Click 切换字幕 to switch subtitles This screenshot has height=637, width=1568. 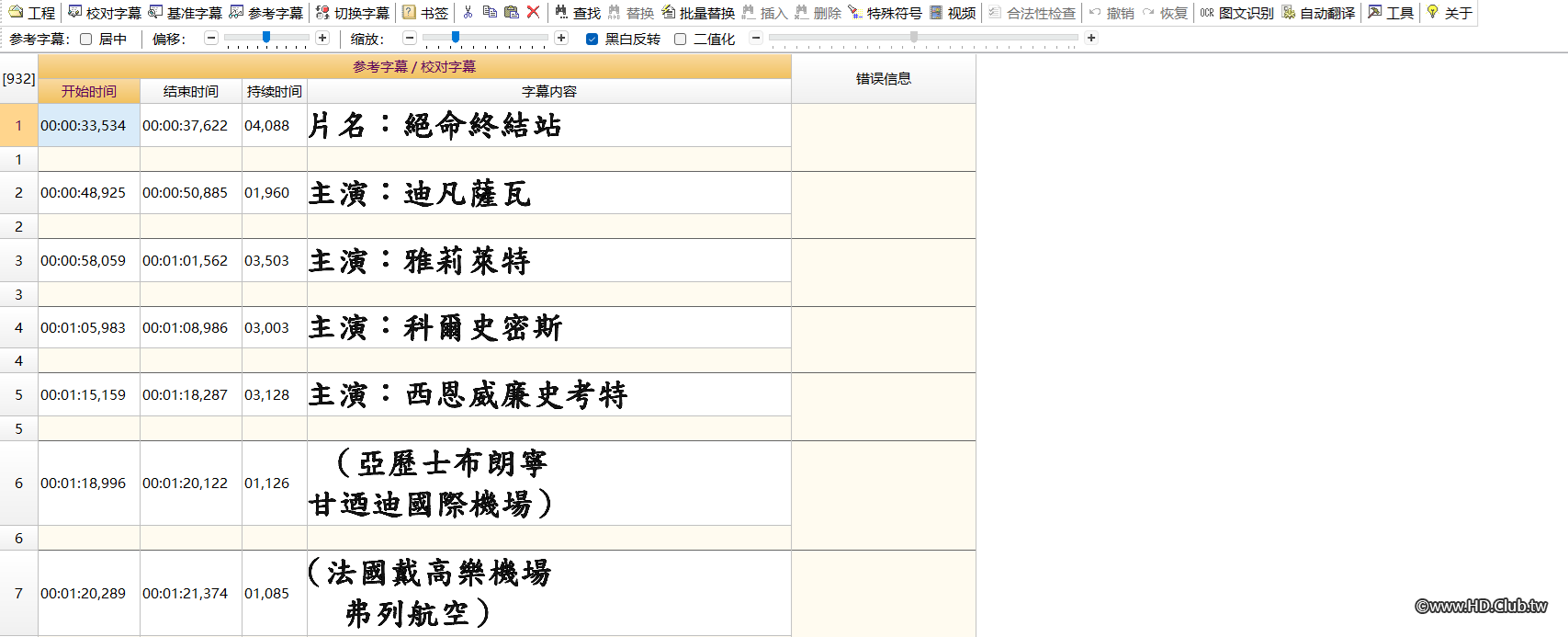(x=353, y=13)
